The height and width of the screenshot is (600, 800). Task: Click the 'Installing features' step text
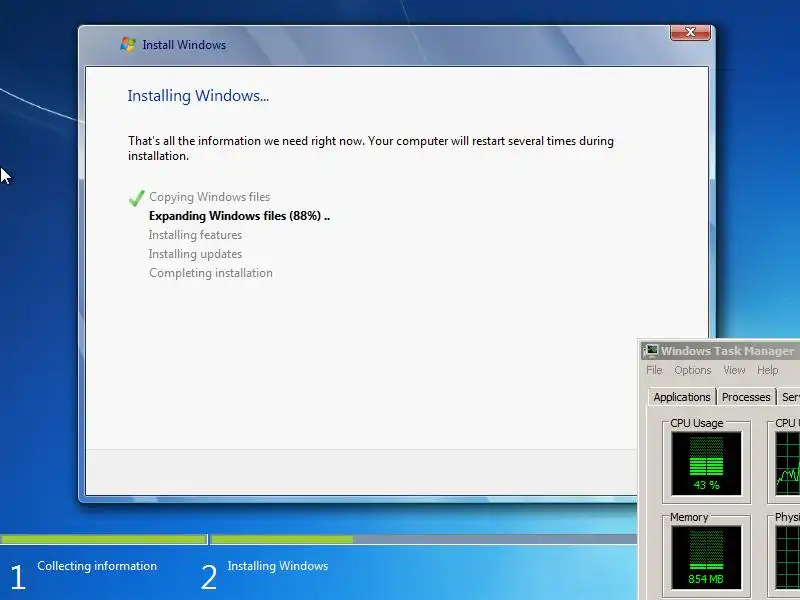(195, 235)
